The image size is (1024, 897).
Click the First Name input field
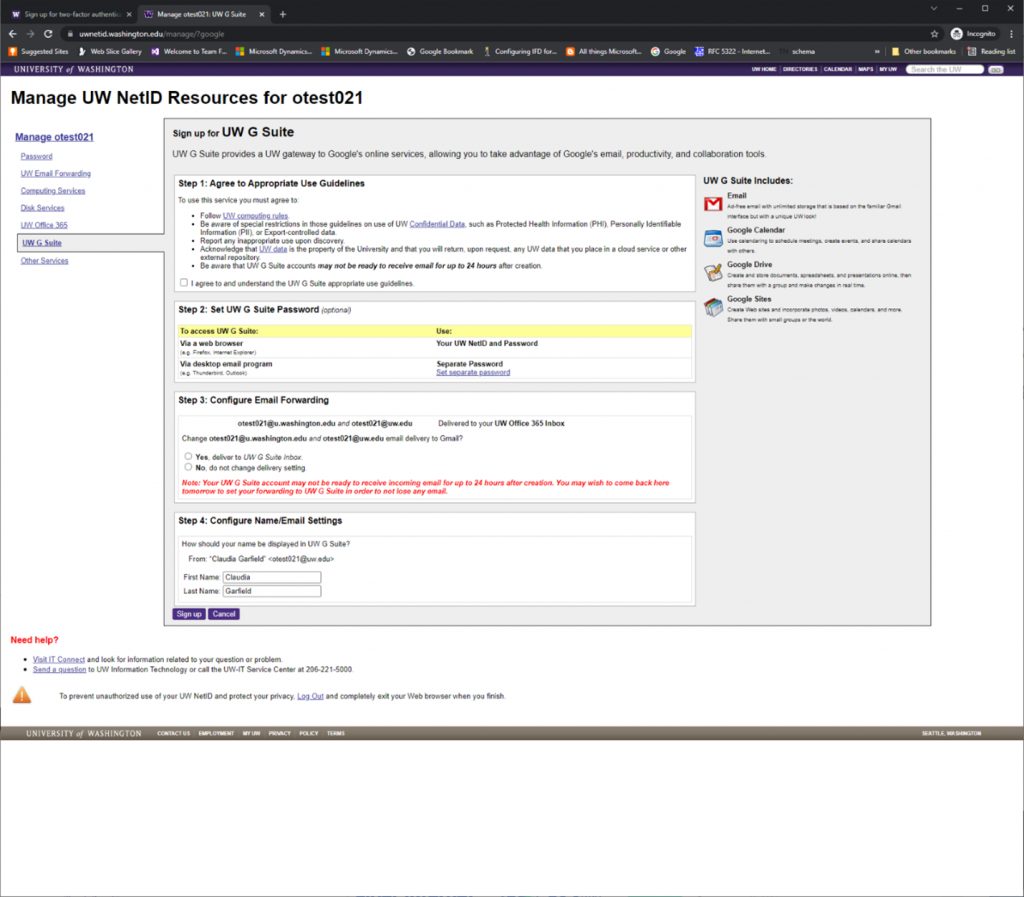[x=272, y=577]
